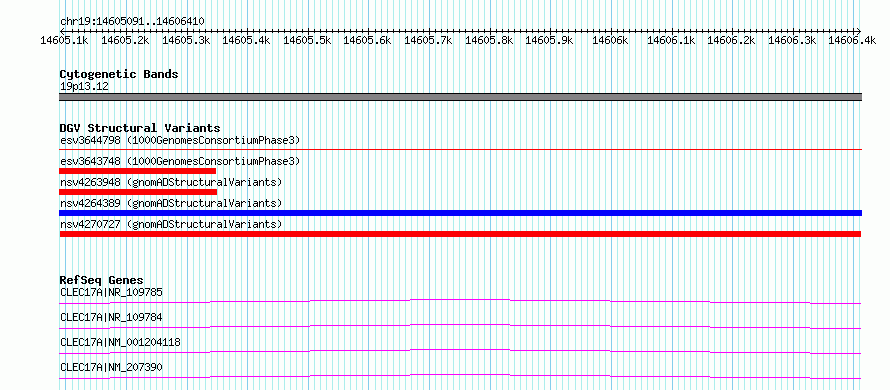Click the chr19:14605091..14606410 region label
This screenshot has width=890, height=390.
(132, 22)
